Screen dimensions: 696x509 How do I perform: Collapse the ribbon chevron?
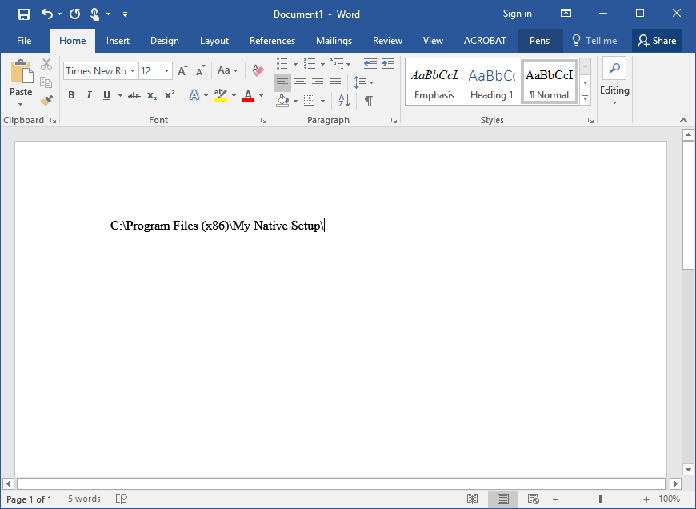[684, 120]
